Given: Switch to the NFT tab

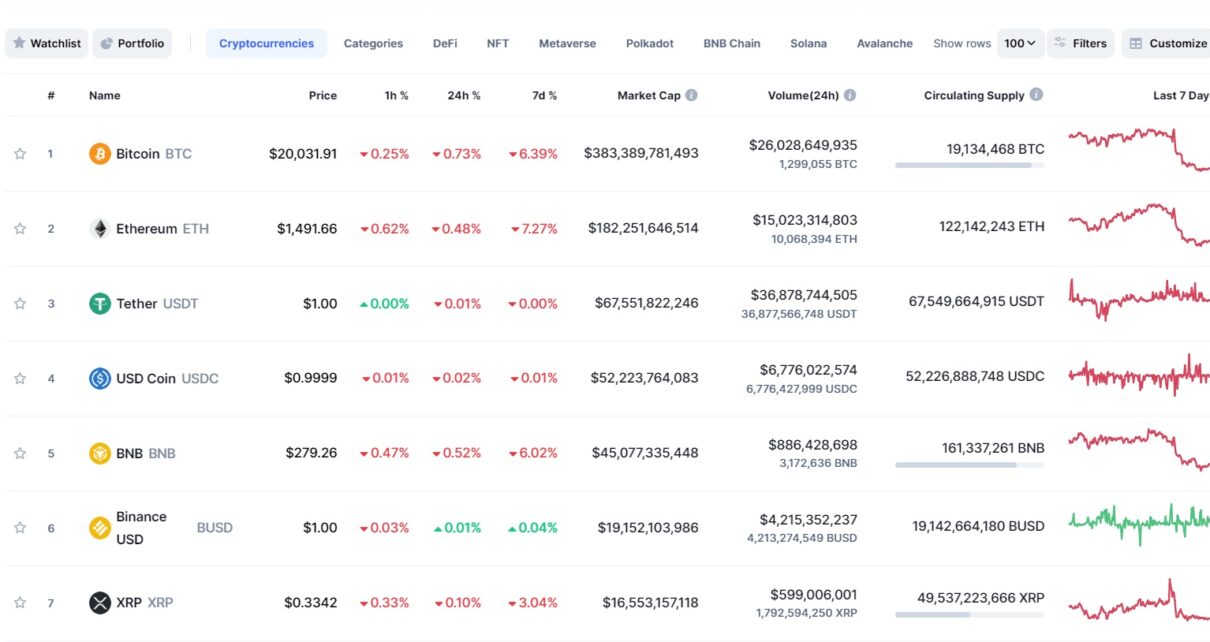Looking at the screenshot, I should (x=498, y=43).
